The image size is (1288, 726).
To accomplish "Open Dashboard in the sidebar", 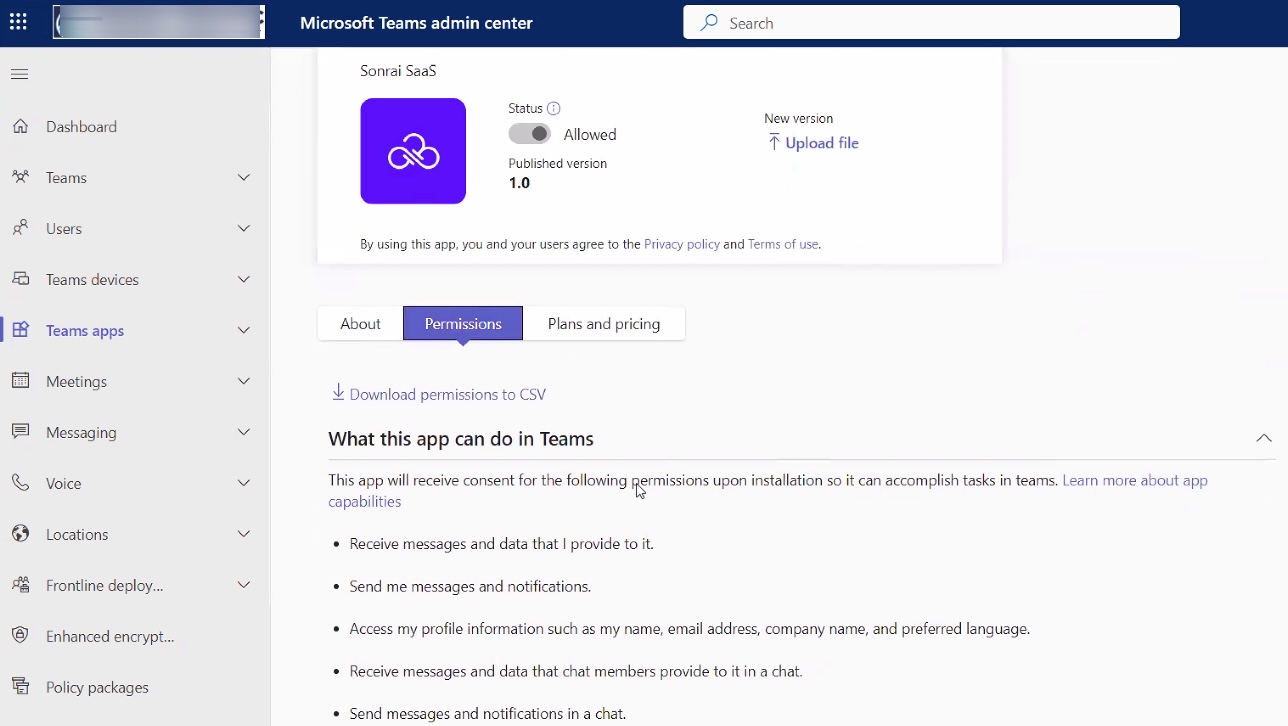I will point(81,126).
